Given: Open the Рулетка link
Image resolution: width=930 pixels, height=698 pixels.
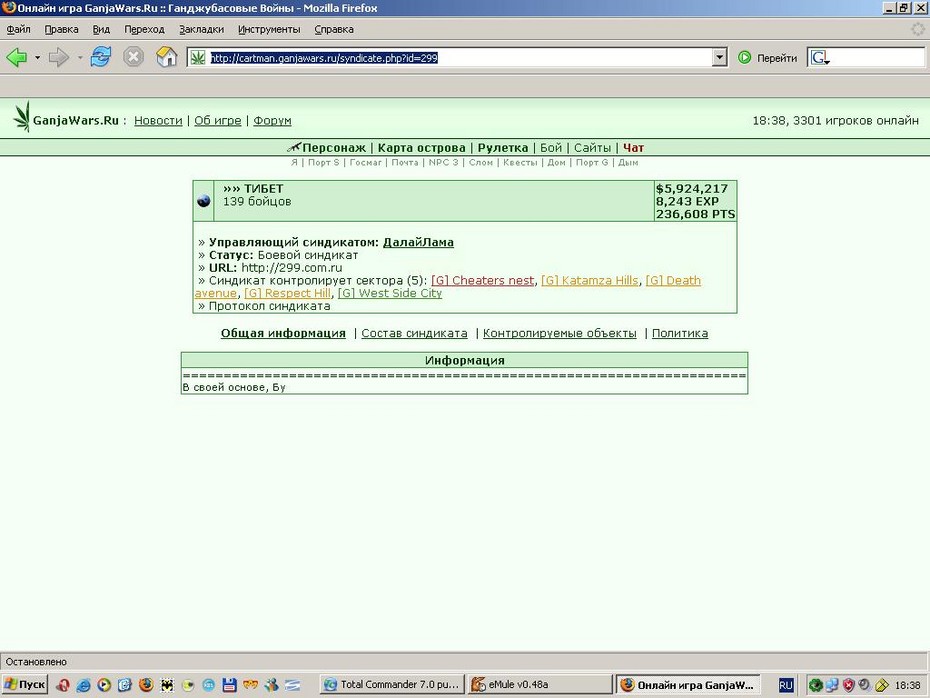Looking at the screenshot, I should pos(503,148).
